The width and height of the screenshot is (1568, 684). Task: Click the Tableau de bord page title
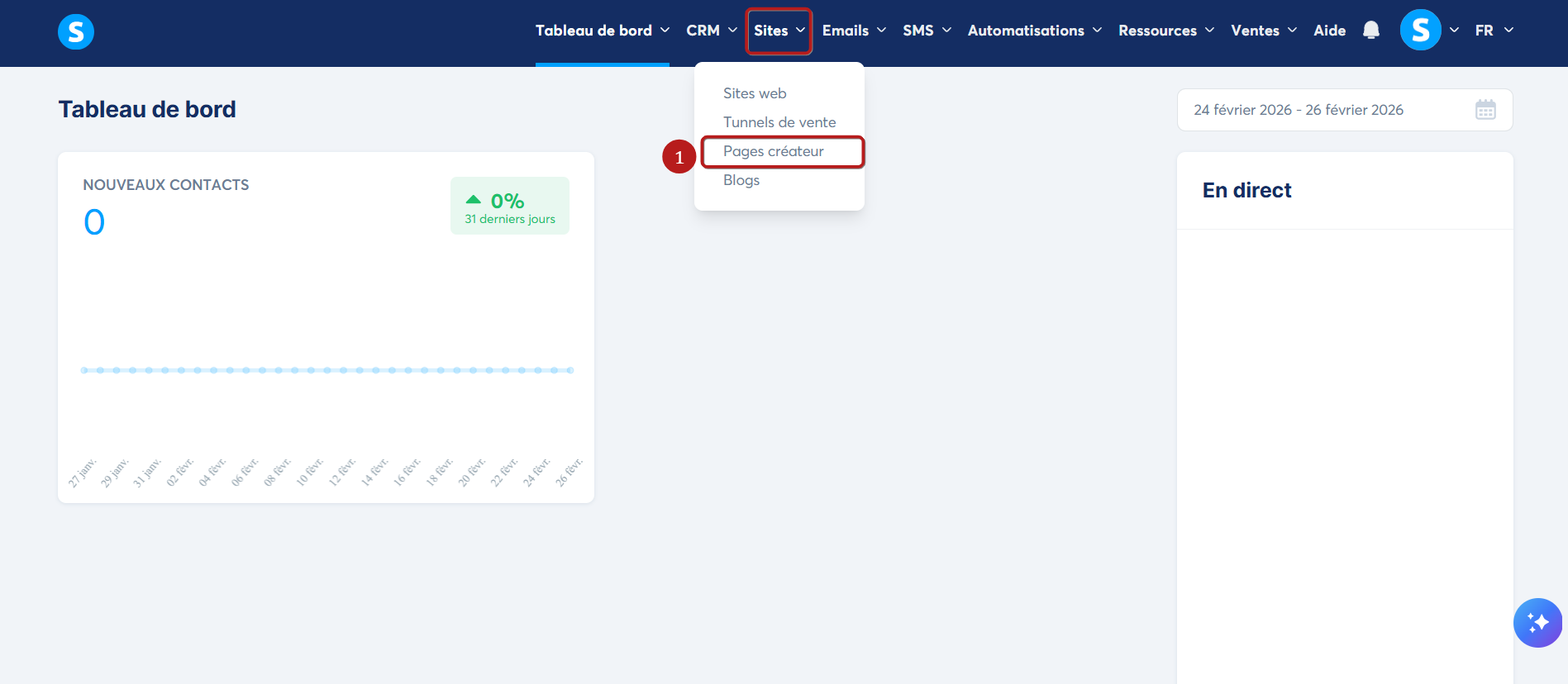click(x=147, y=109)
